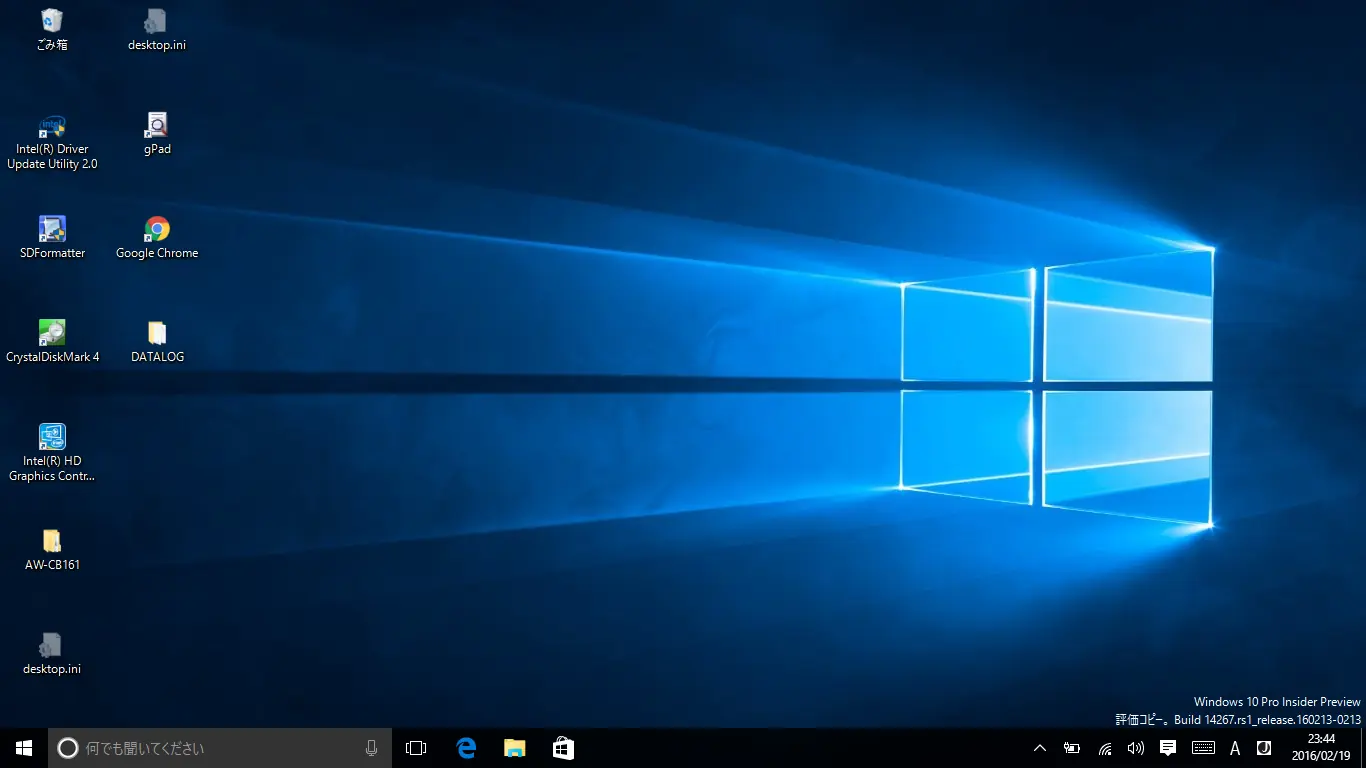This screenshot has height=768, width=1366.
Task: Launch Microsoft Edge from the taskbar
Action: pos(465,747)
